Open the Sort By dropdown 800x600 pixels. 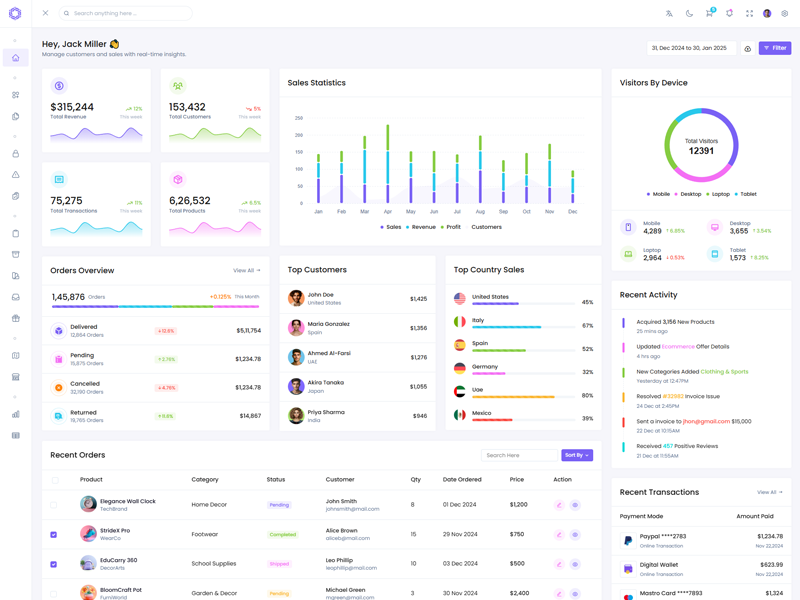pos(577,455)
